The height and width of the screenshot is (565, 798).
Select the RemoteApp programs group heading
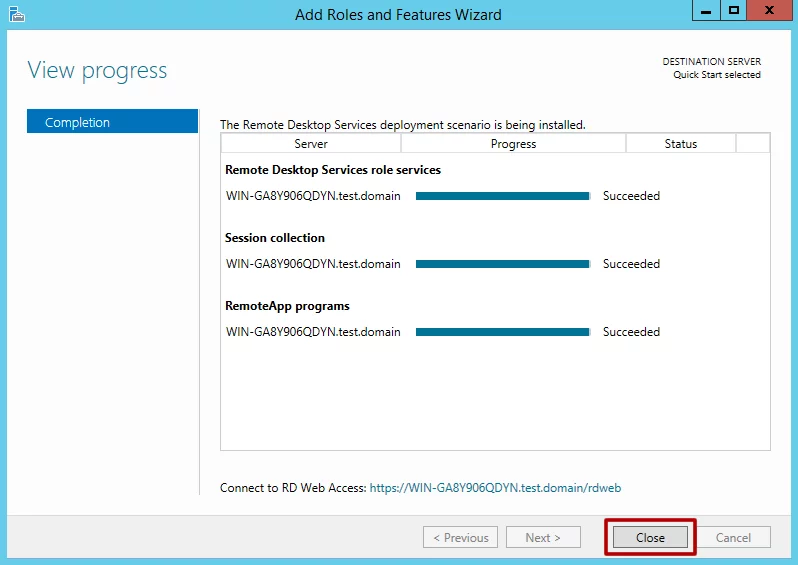(x=287, y=306)
